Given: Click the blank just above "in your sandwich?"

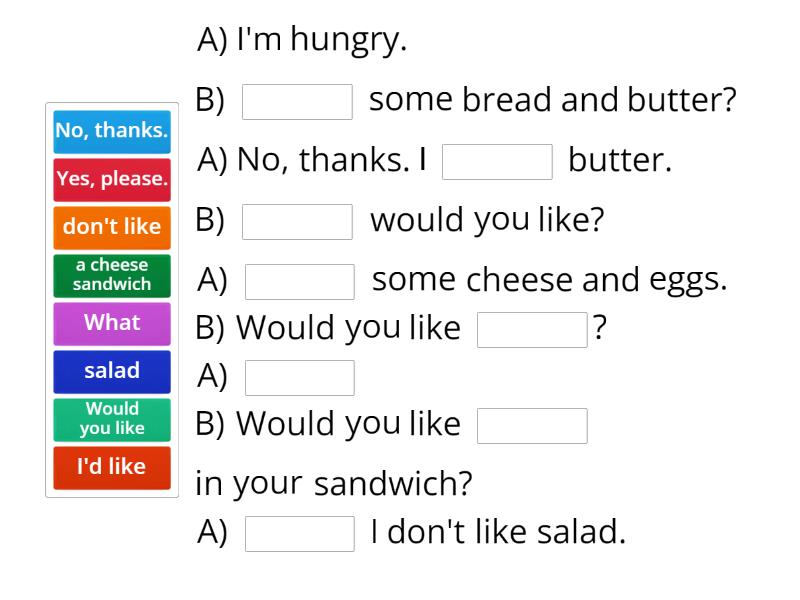Looking at the screenshot, I should [x=532, y=426].
